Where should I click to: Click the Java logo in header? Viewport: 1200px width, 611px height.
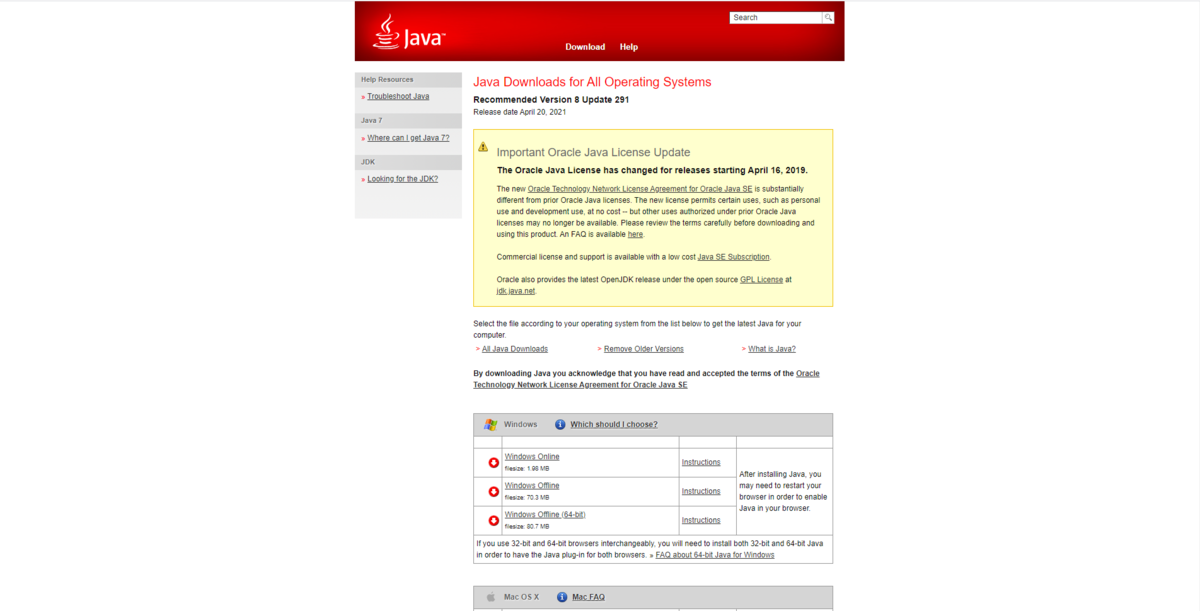click(409, 32)
